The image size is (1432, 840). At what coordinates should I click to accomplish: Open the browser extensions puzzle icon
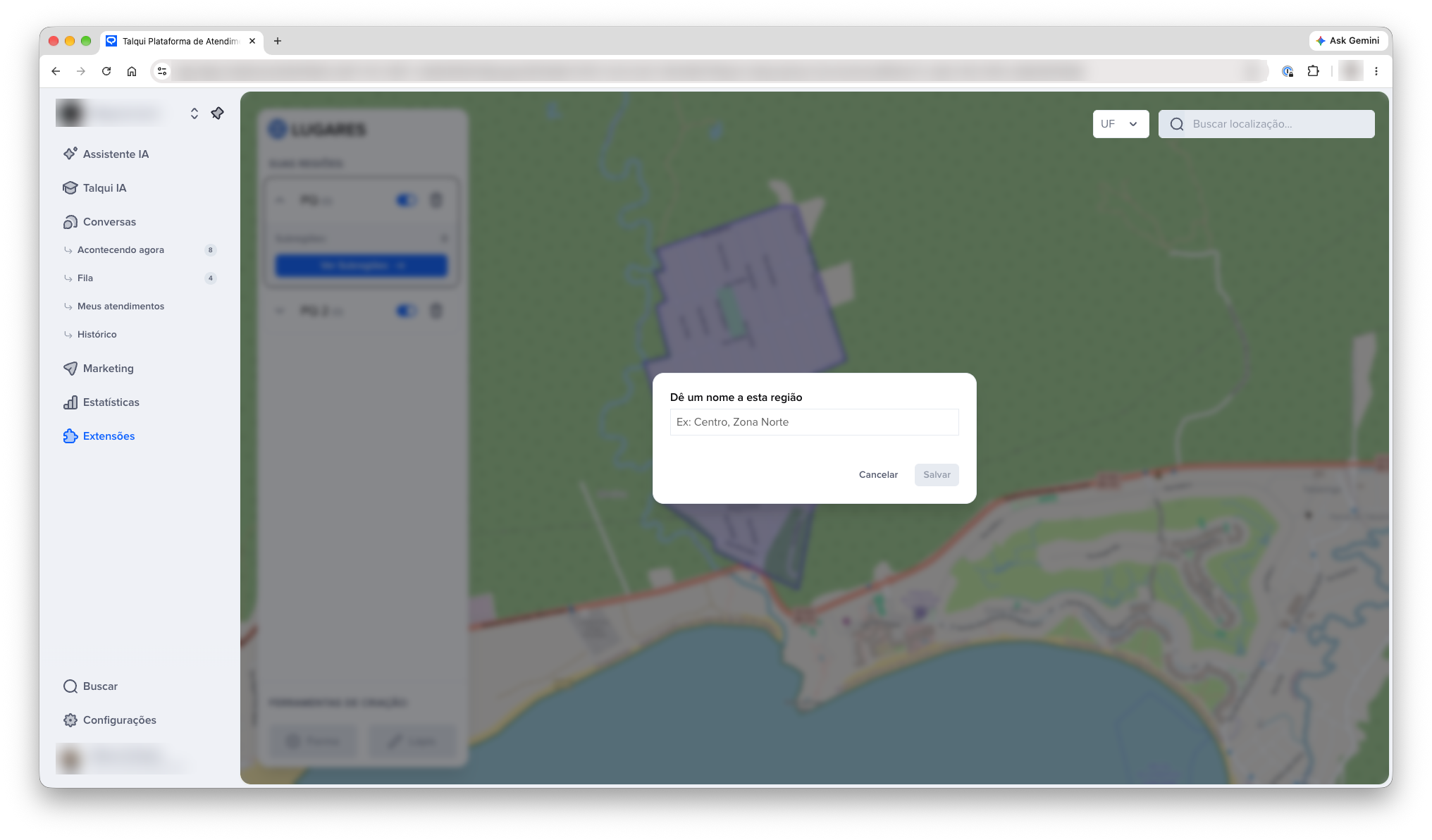pos(1313,71)
